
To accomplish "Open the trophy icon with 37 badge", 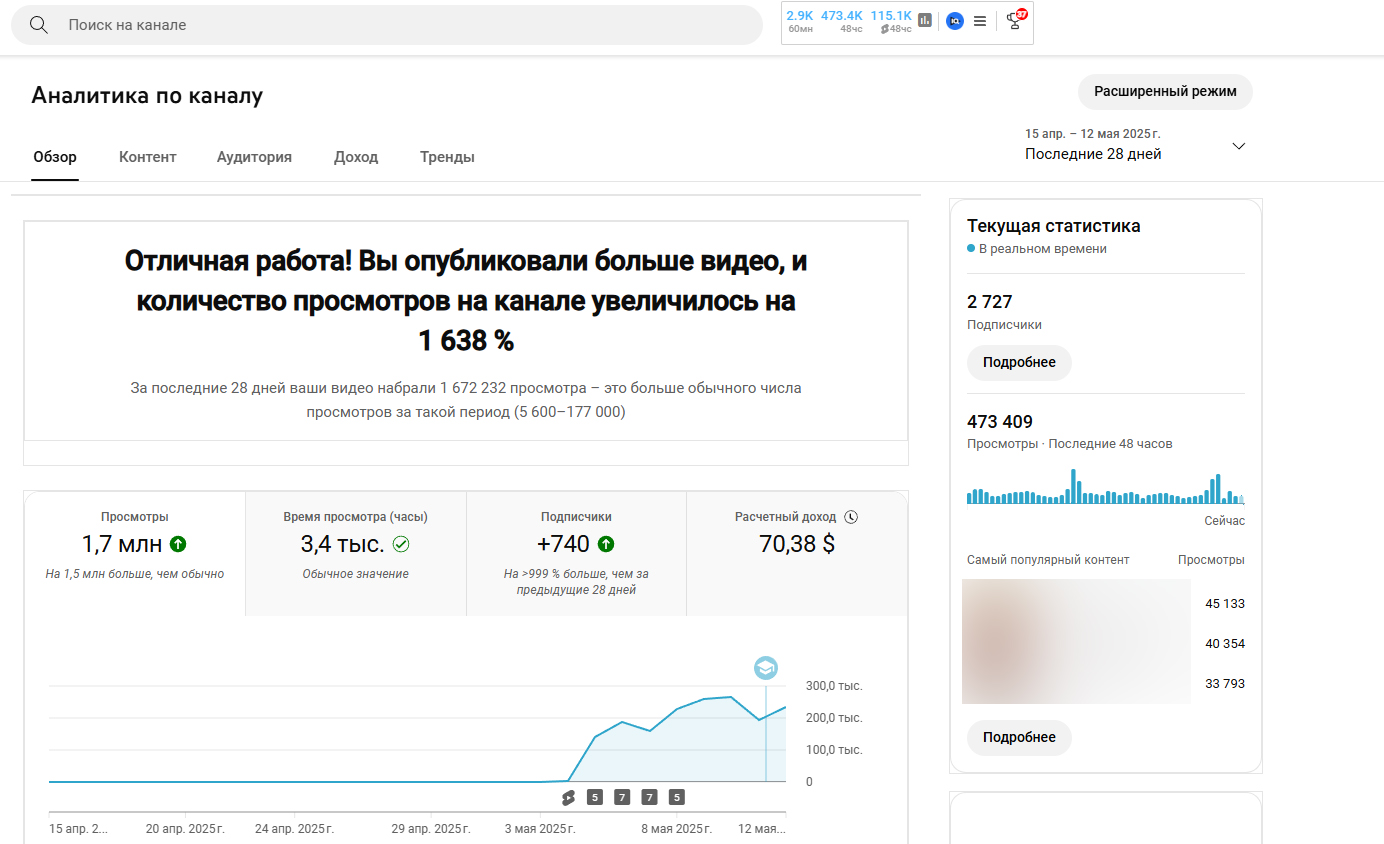I will click(1015, 20).
